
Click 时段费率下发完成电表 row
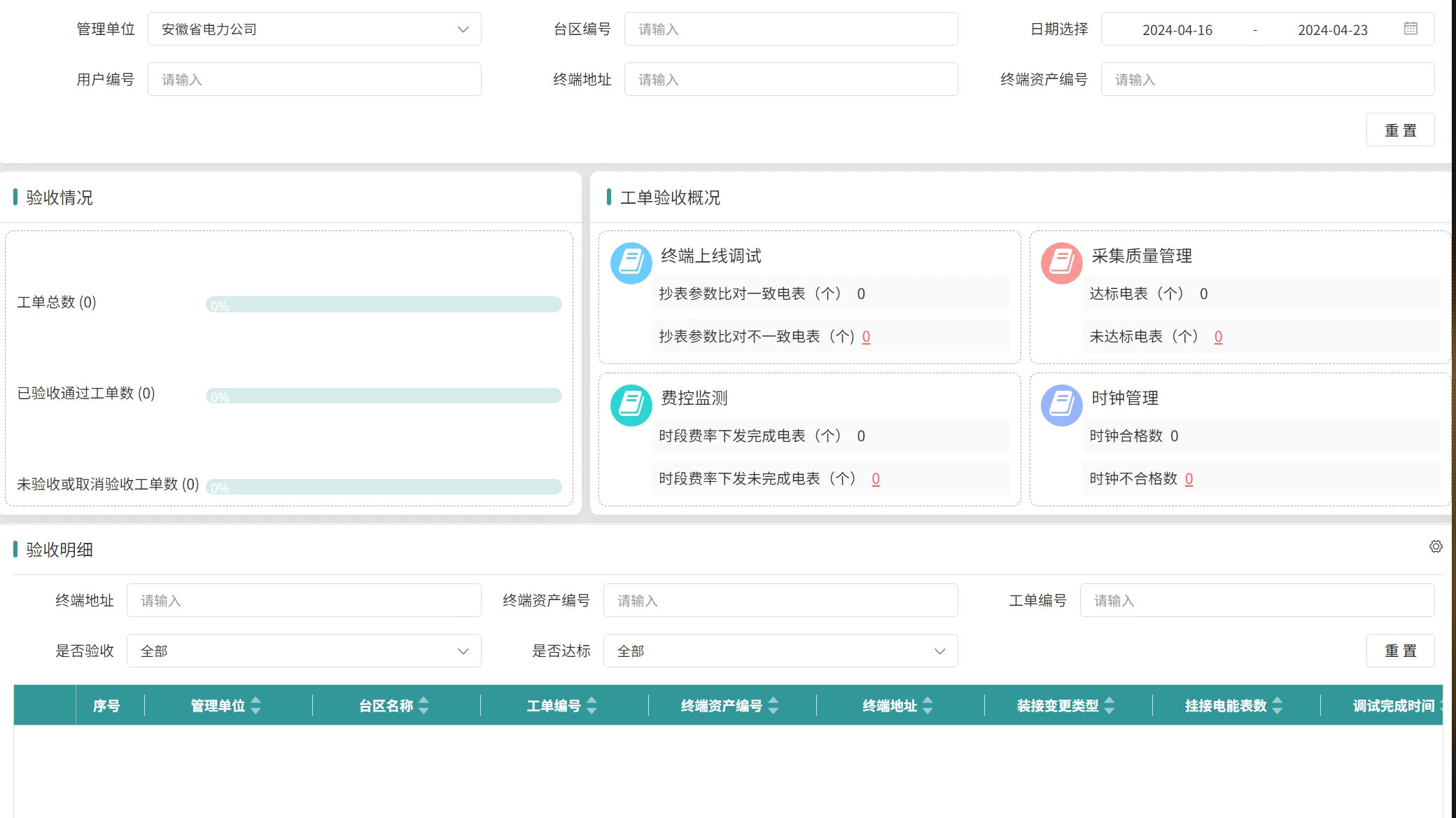pyautogui.click(x=831, y=436)
